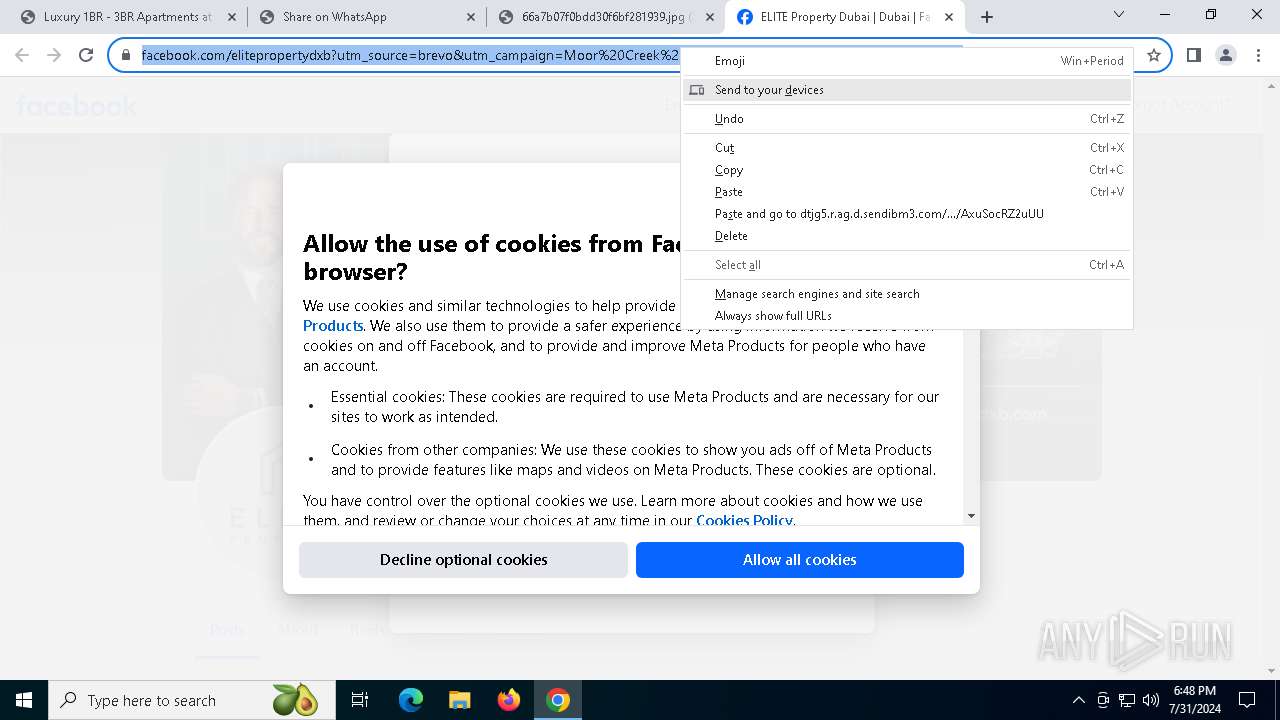Image resolution: width=1280 pixels, height=720 pixels.
Task: Reload the page with the refresh icon
Action: [x=86, y=56]
